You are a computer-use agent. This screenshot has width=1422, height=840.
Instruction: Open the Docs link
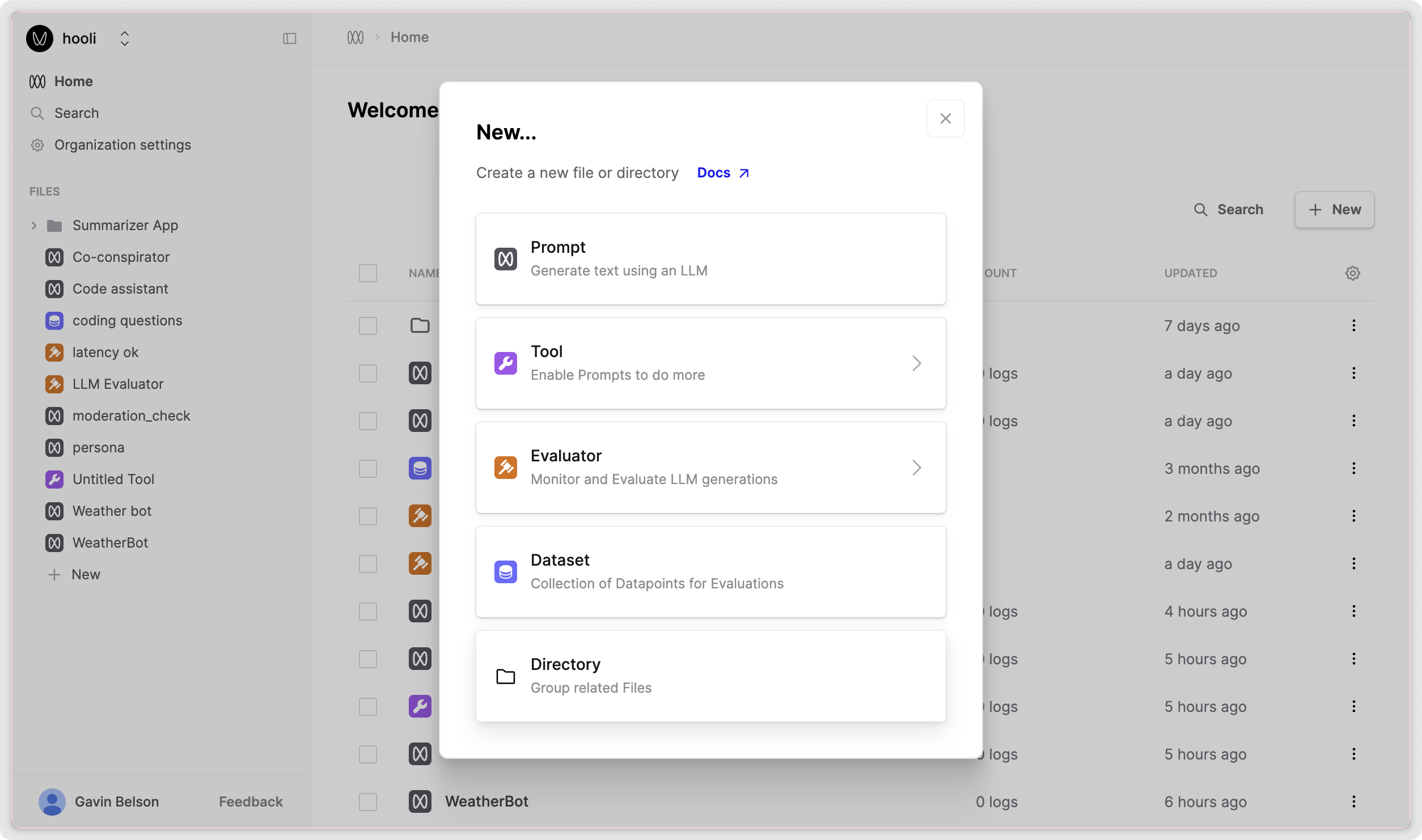713,172
